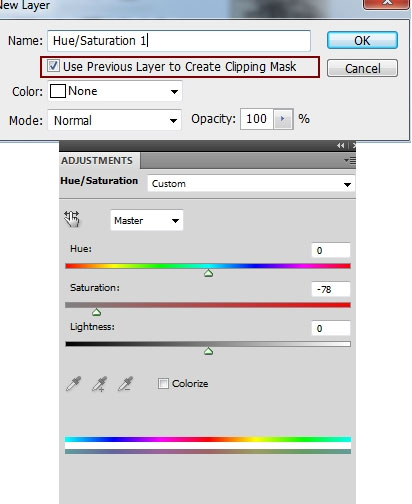
Task: Open the Mode Normal dropdown
Action: 115,120
